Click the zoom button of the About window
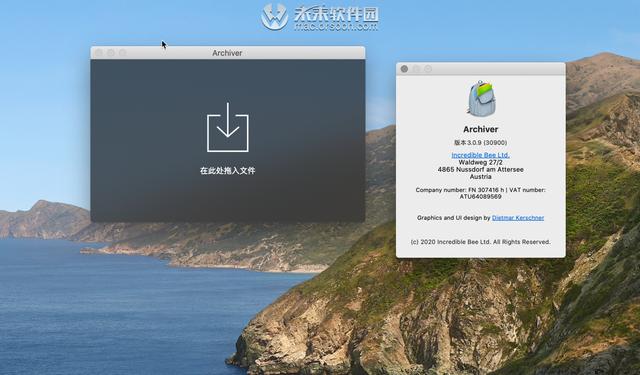The height and width of the screenshot is (375, 640). coord(428,69)
